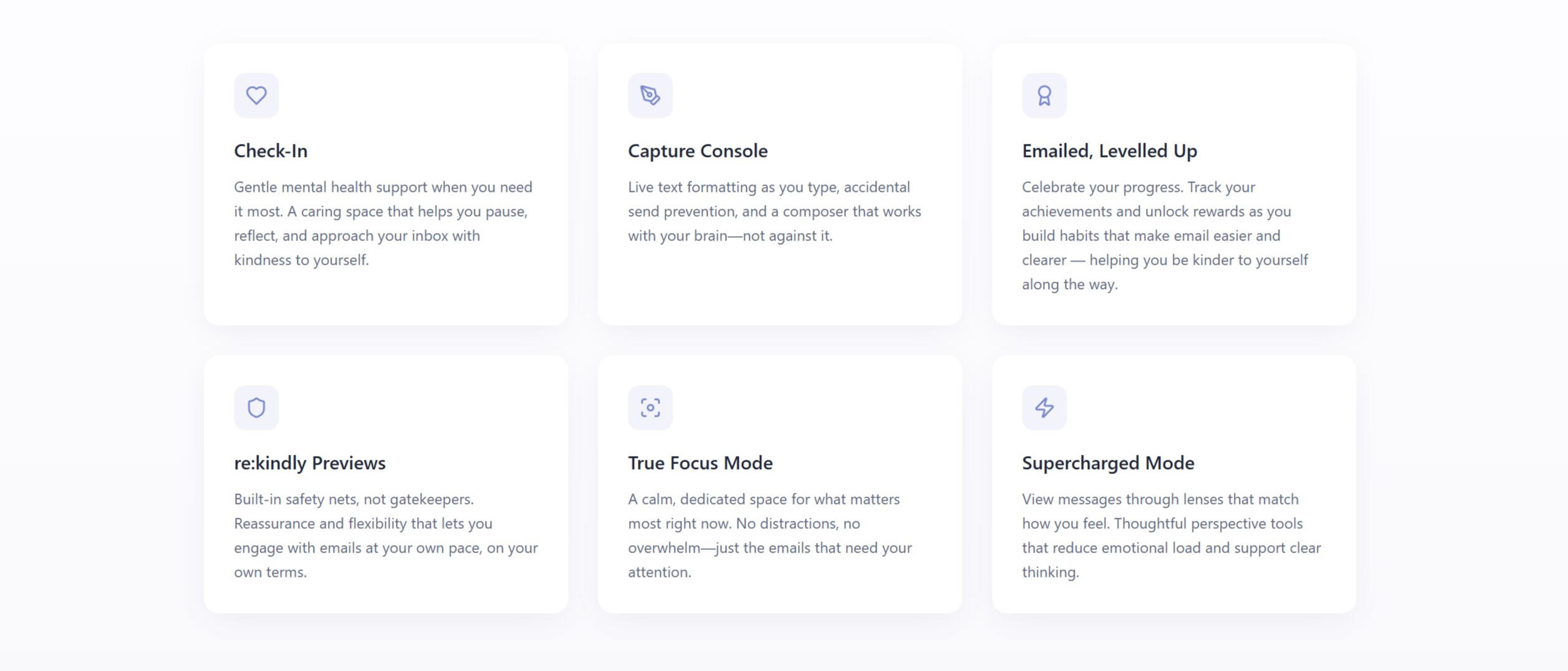Click the focus target icon above True Focus Mode

pos(650,407)
